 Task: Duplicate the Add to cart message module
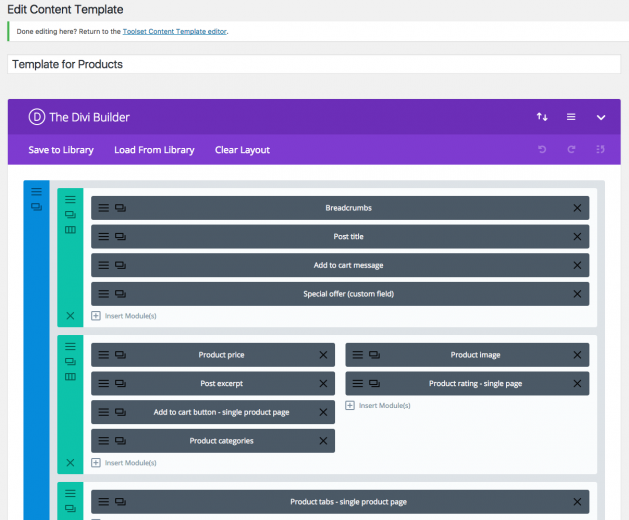pyautogui.click(x=120, y=265)
